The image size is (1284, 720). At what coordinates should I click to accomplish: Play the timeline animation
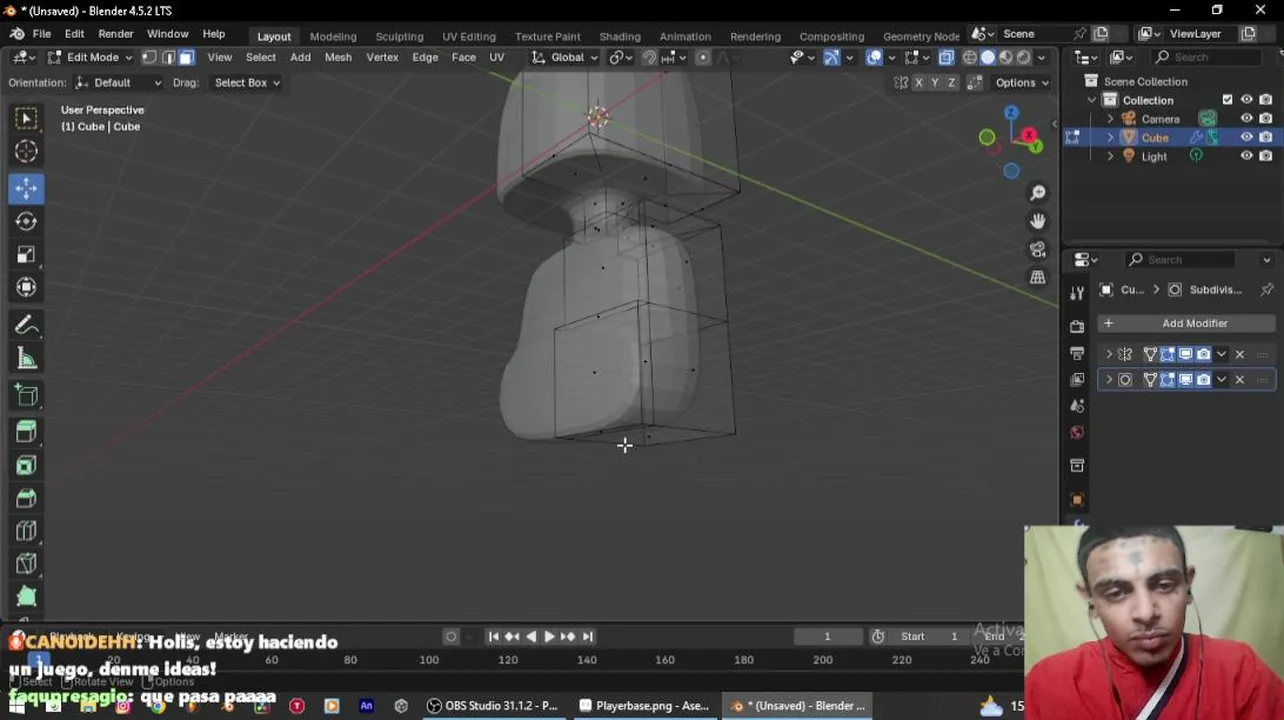point(549,636)
